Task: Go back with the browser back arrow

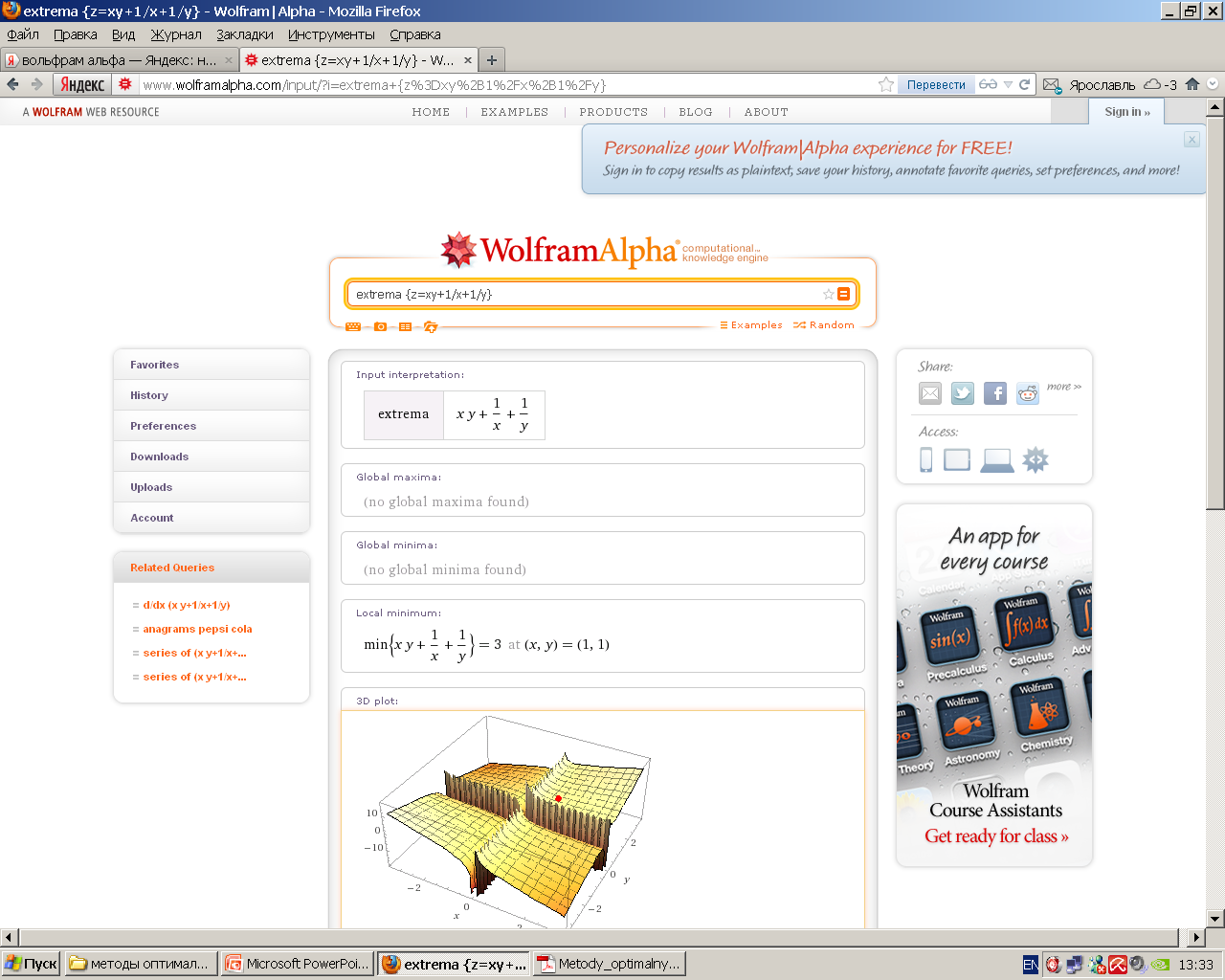Action: tap(12, 84)
